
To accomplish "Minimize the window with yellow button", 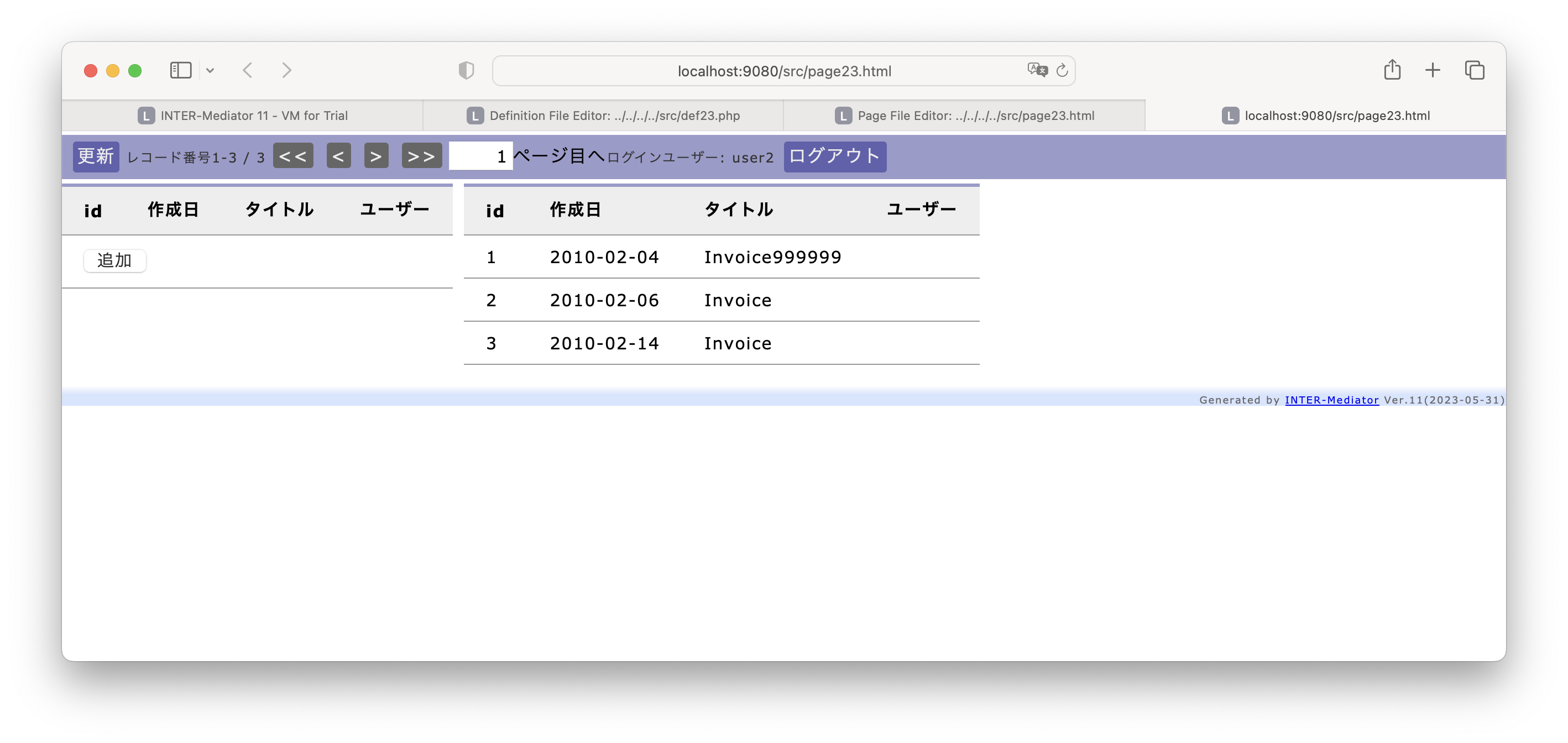I will tap(113, 71).
